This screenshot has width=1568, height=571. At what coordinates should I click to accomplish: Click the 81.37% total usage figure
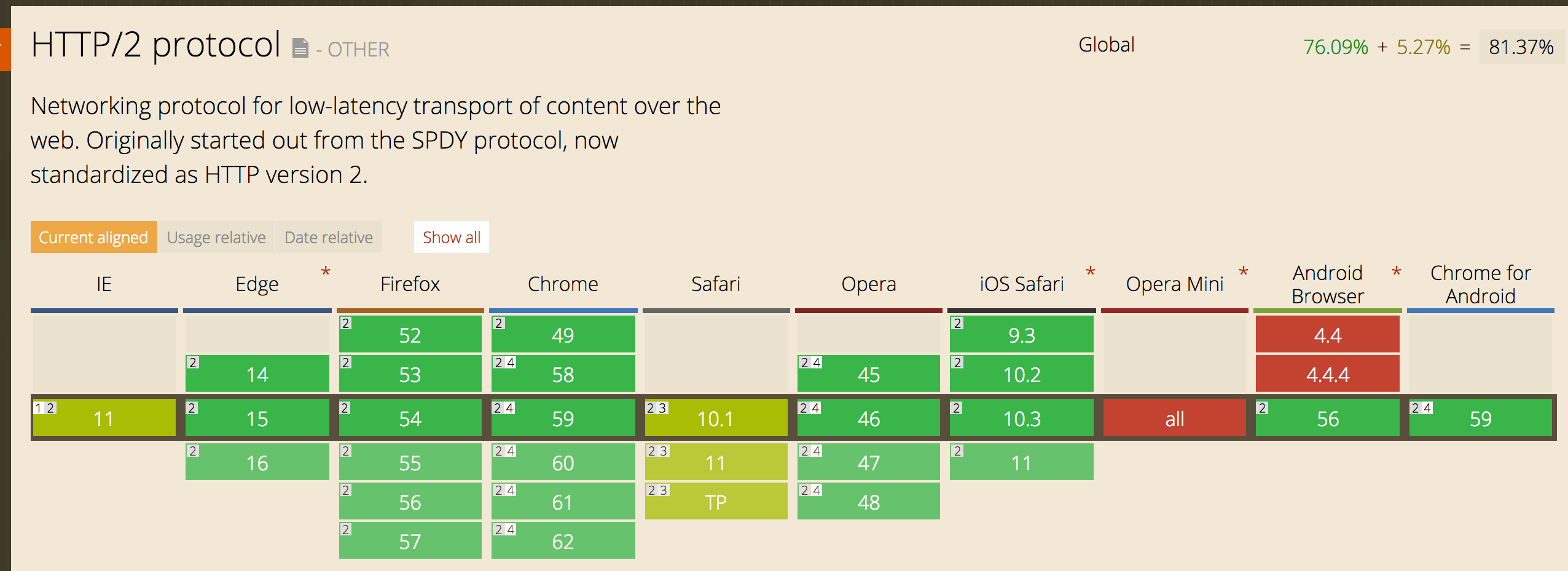[1521, 47]
